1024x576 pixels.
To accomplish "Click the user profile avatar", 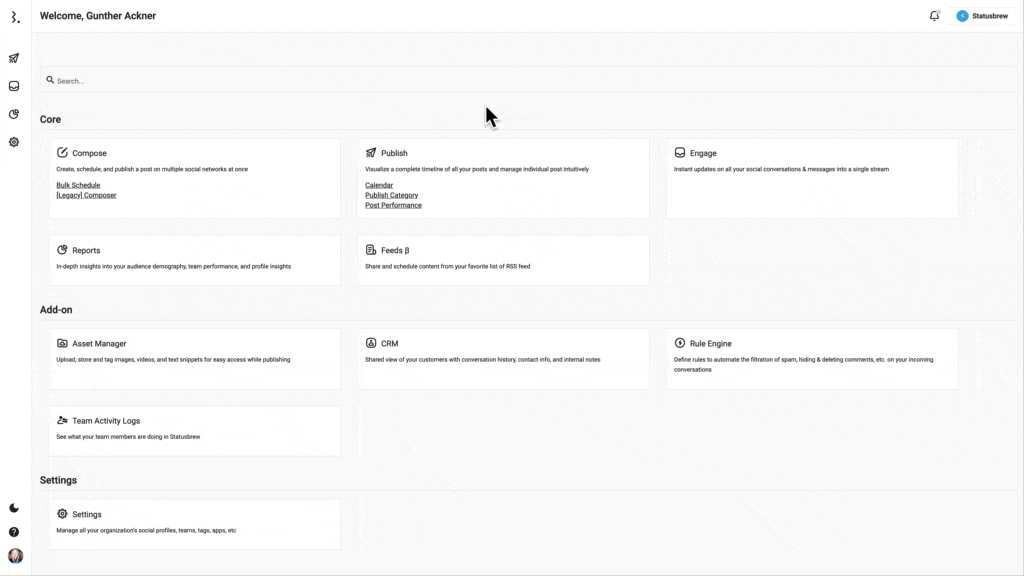I will click(15, 556).
